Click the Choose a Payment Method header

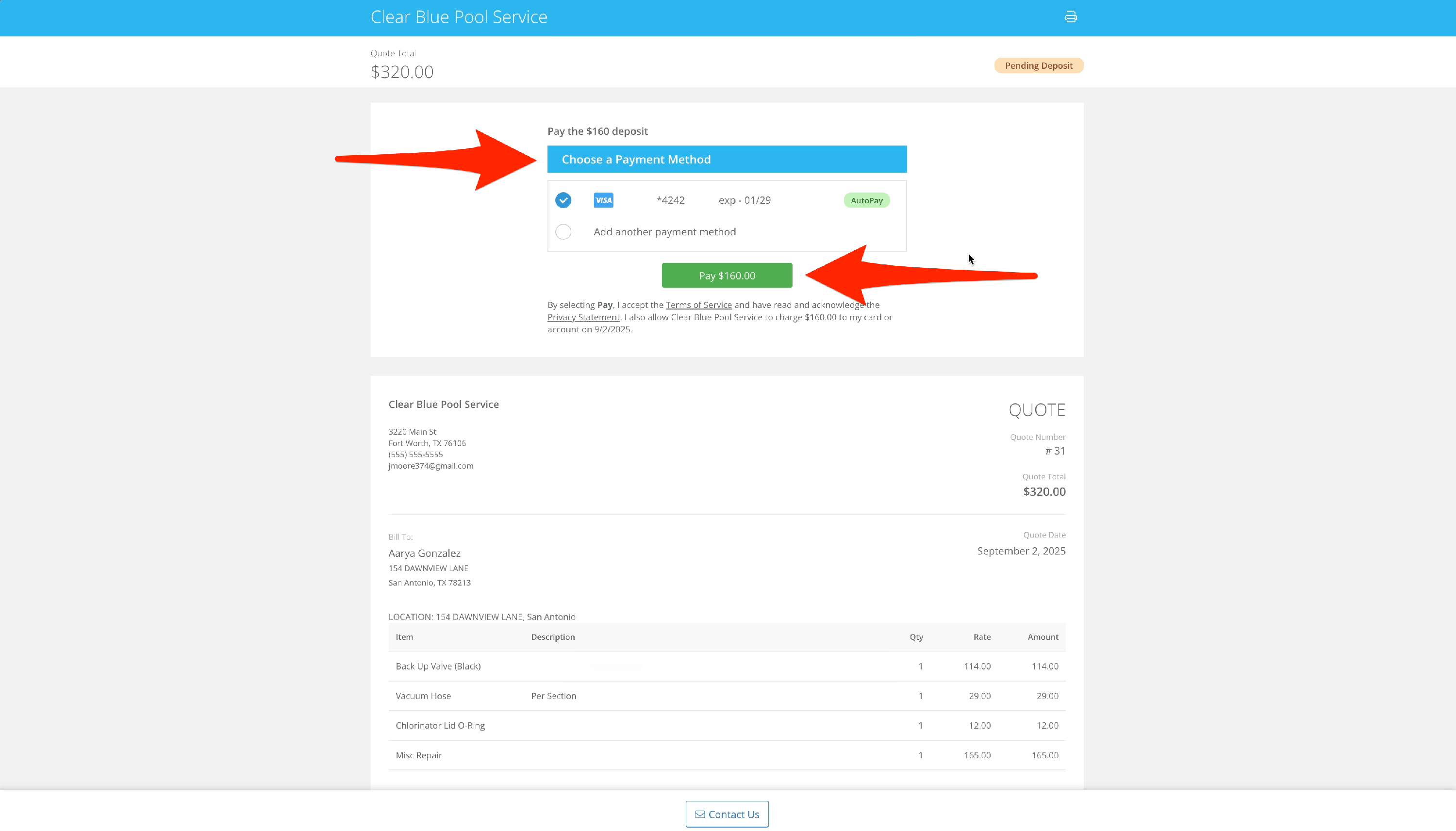[727, 159]
